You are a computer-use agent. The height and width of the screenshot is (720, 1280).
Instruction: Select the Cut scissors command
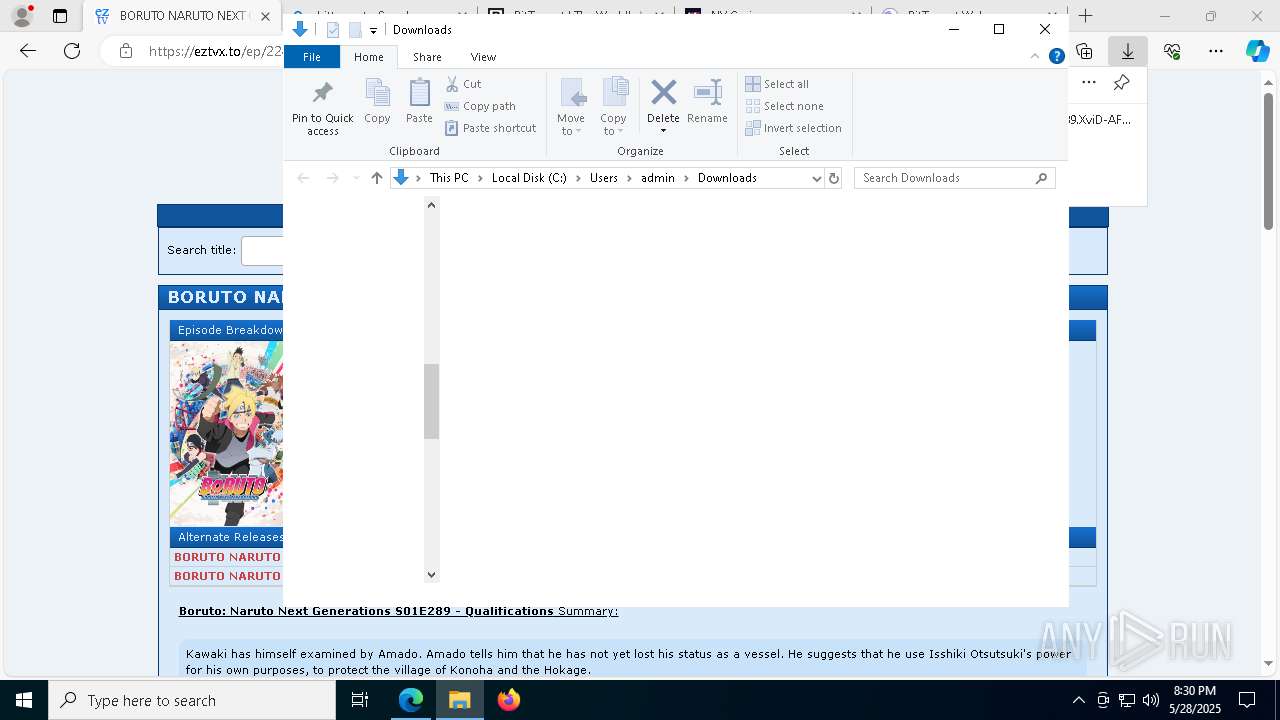pyautogui.click(x=463, y=84)
